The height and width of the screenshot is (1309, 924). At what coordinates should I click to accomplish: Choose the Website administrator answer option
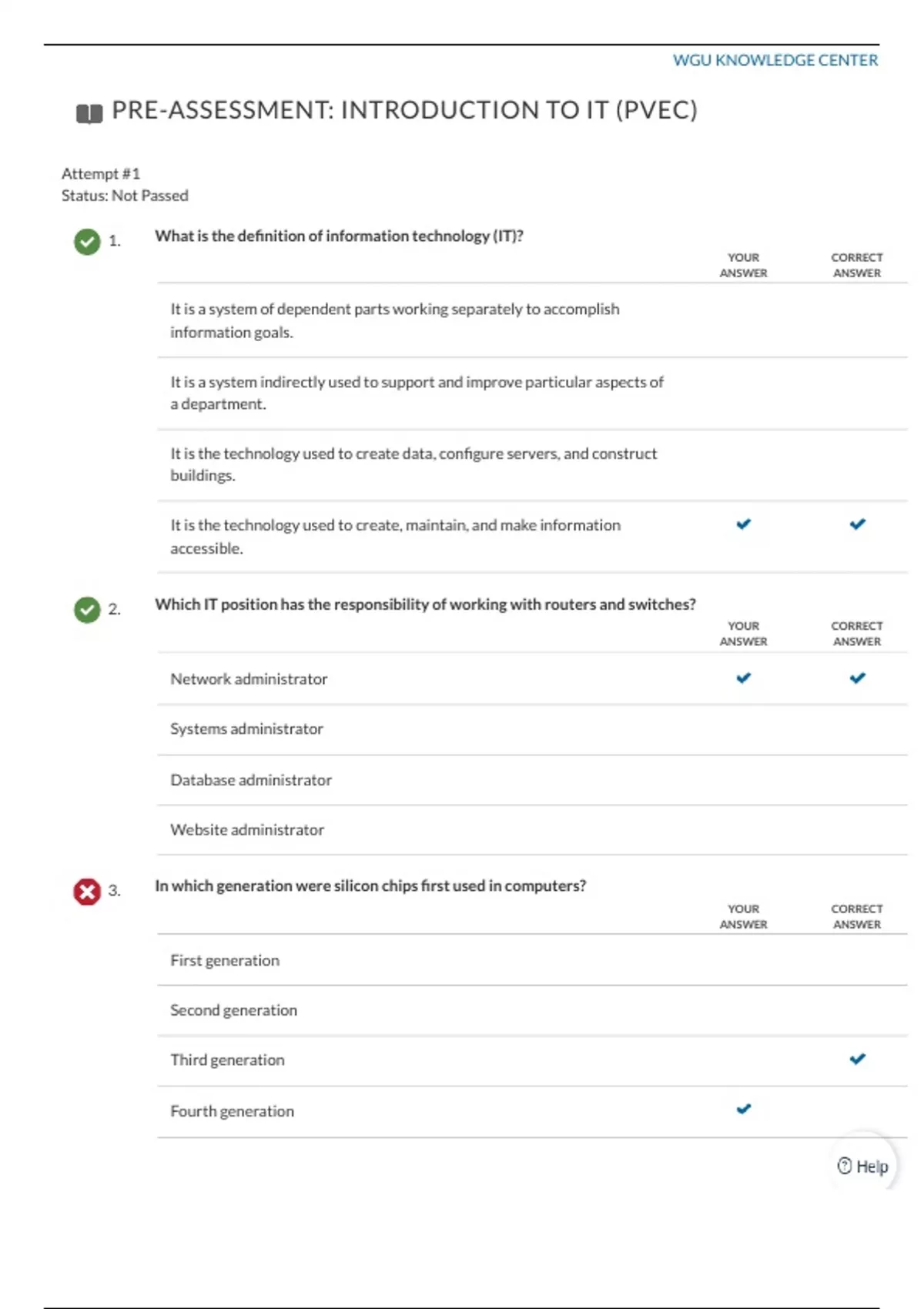point(247,830)
